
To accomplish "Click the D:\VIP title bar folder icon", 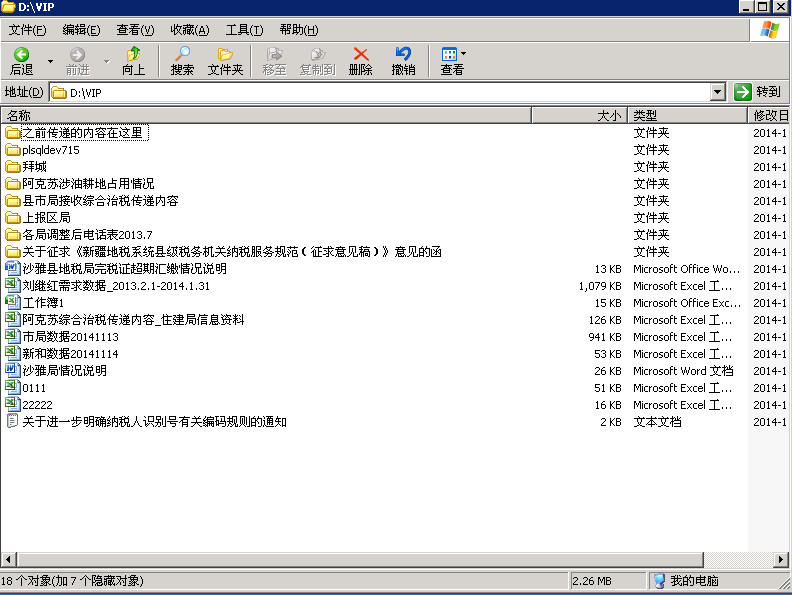I will (x=8, y=7).
